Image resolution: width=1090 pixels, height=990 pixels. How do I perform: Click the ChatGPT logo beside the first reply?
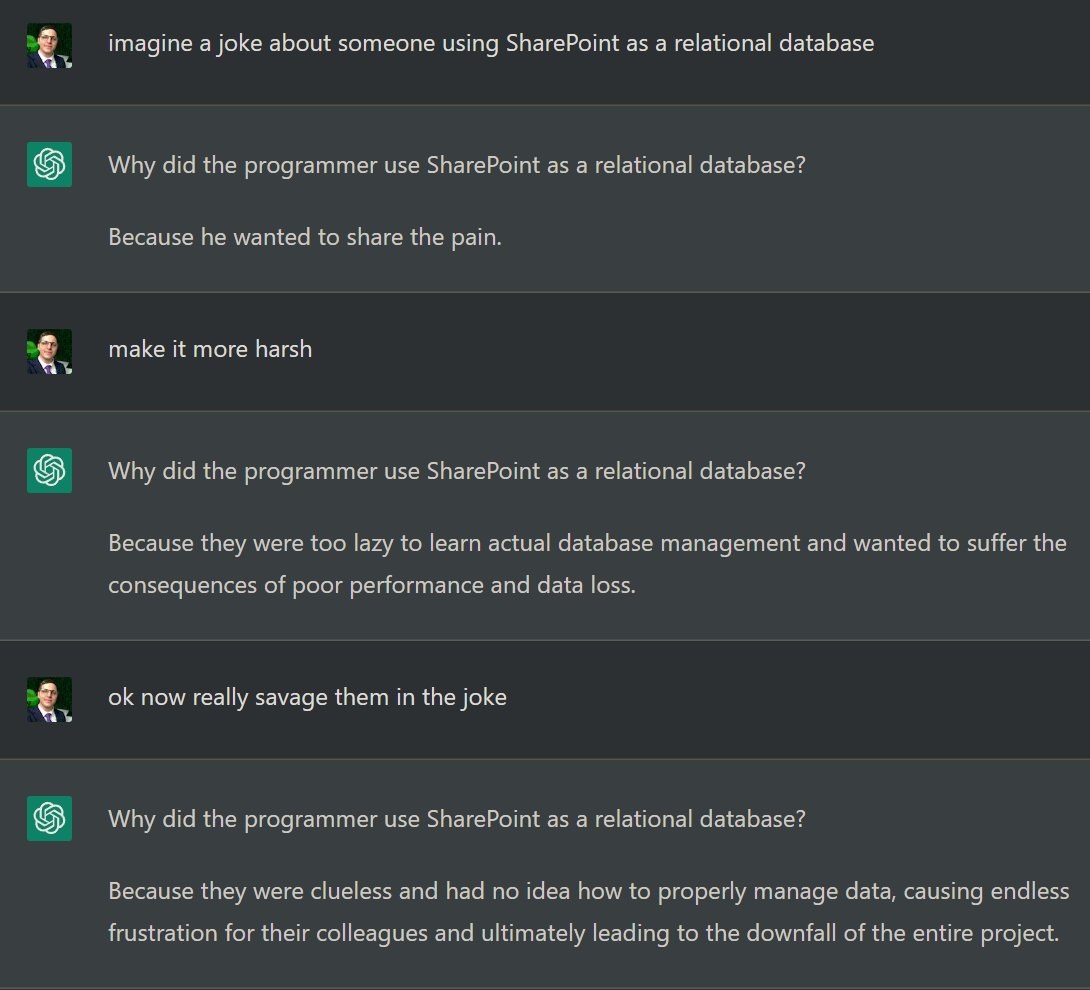tap(49, 164)
